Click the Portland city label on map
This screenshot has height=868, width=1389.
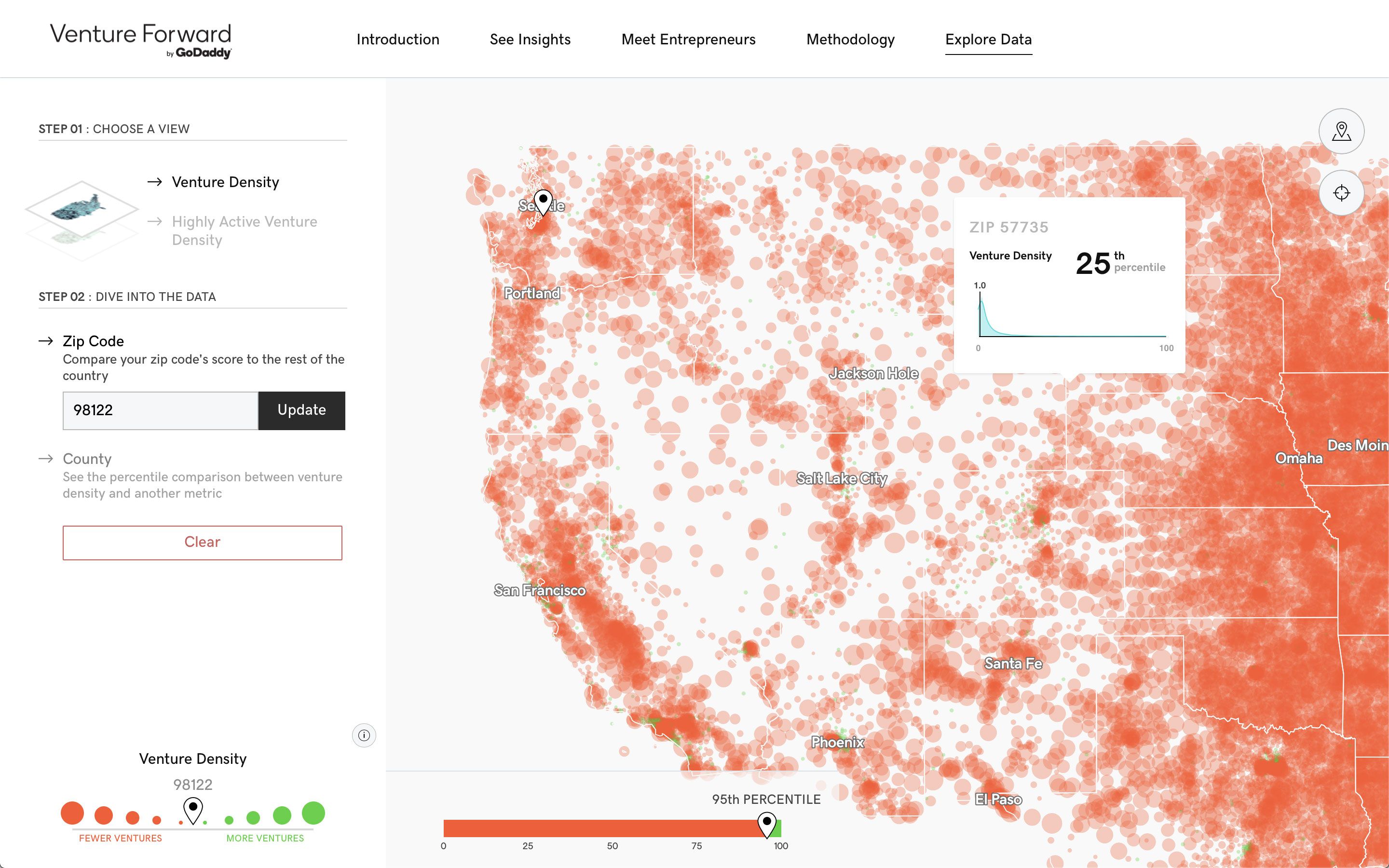(x=532, y=293)
